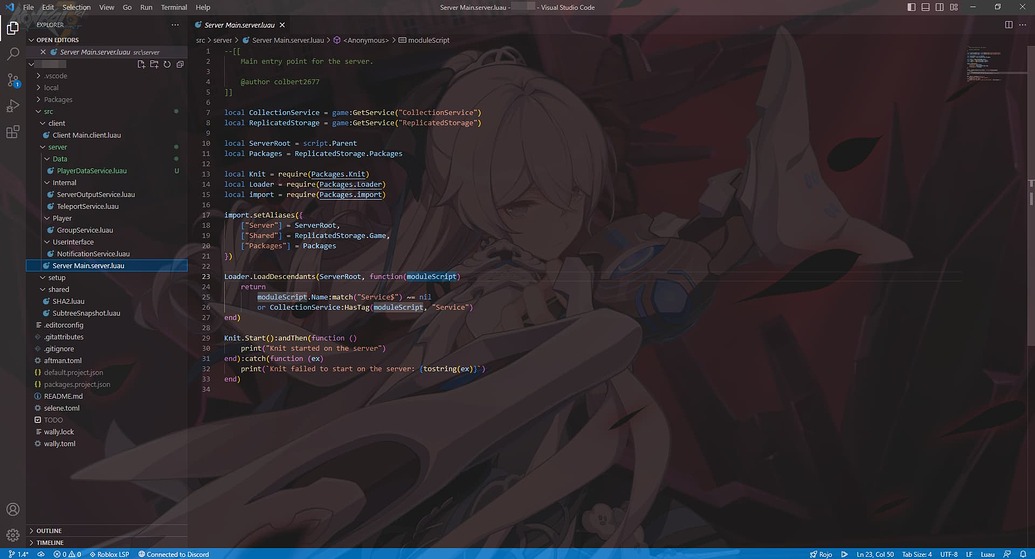Click the LF end-of-line indicator
The width and height of the screenshot is (1035, 559).
(969, 554)
